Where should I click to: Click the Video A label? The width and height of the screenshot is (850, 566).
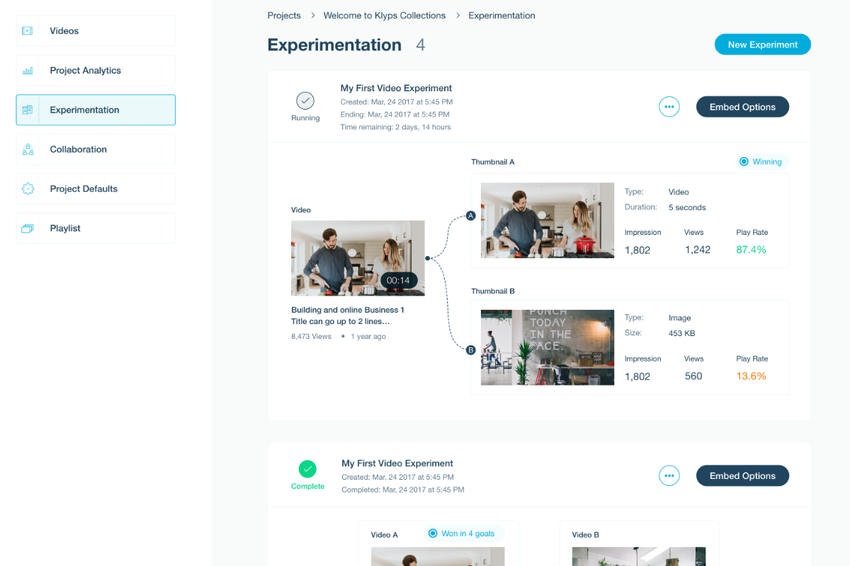point(384,535)
